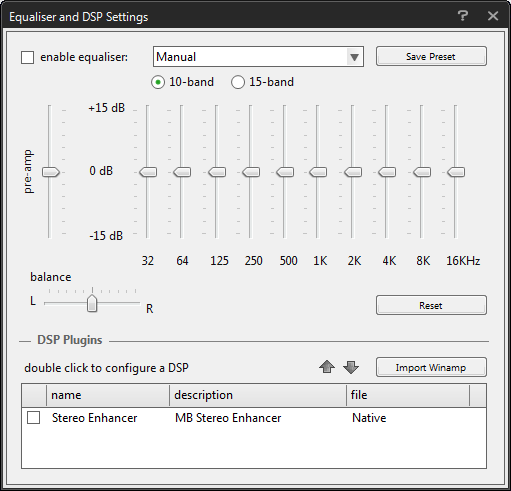
Task: Reset the equaliser with the Reset button
Action: (431, 305)
